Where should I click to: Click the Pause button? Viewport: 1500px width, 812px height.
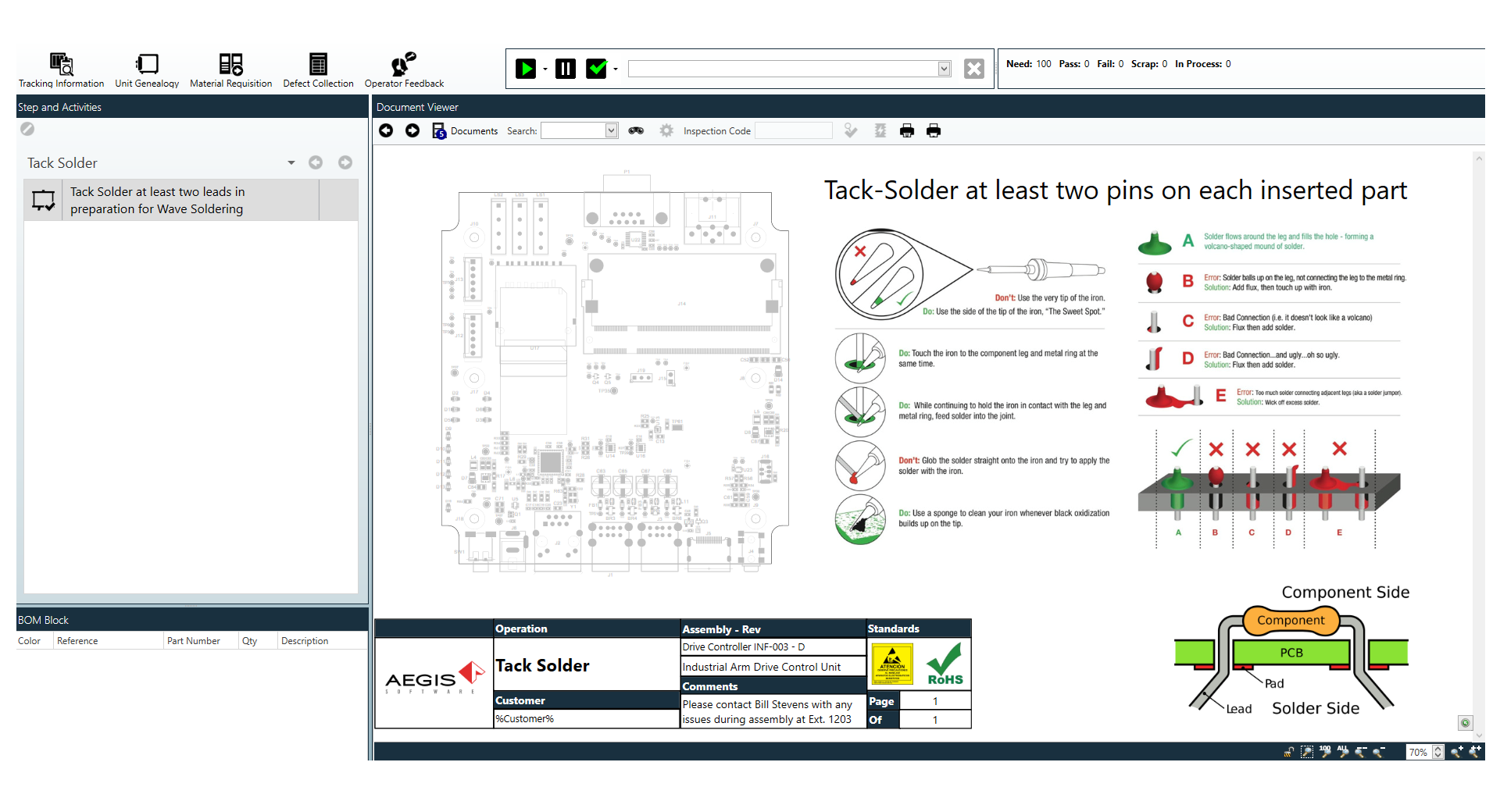566,69
